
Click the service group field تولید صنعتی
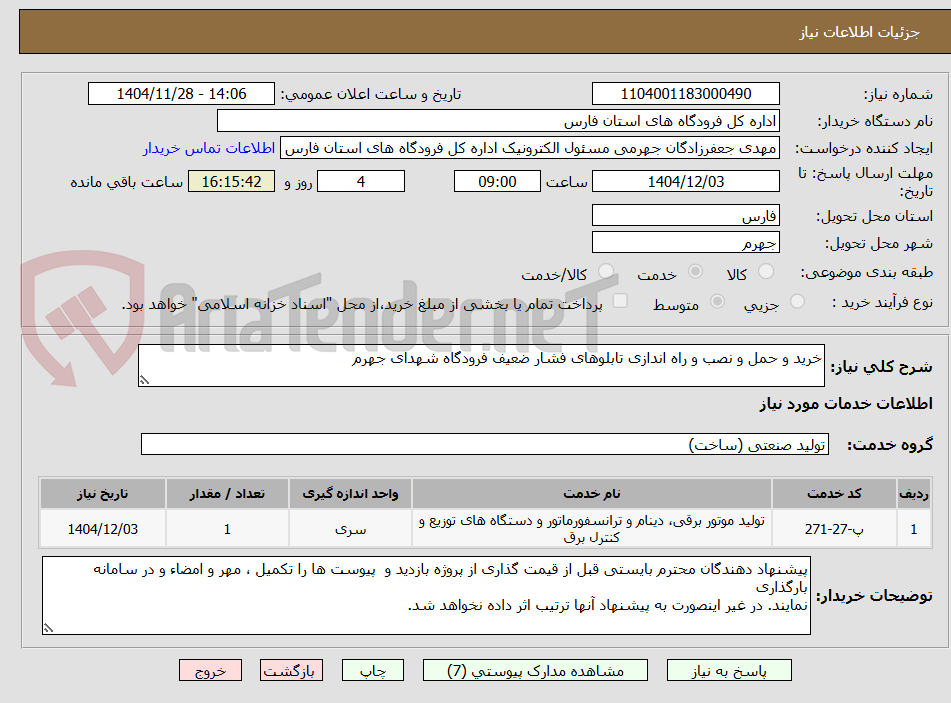click(x=485, y=445)
